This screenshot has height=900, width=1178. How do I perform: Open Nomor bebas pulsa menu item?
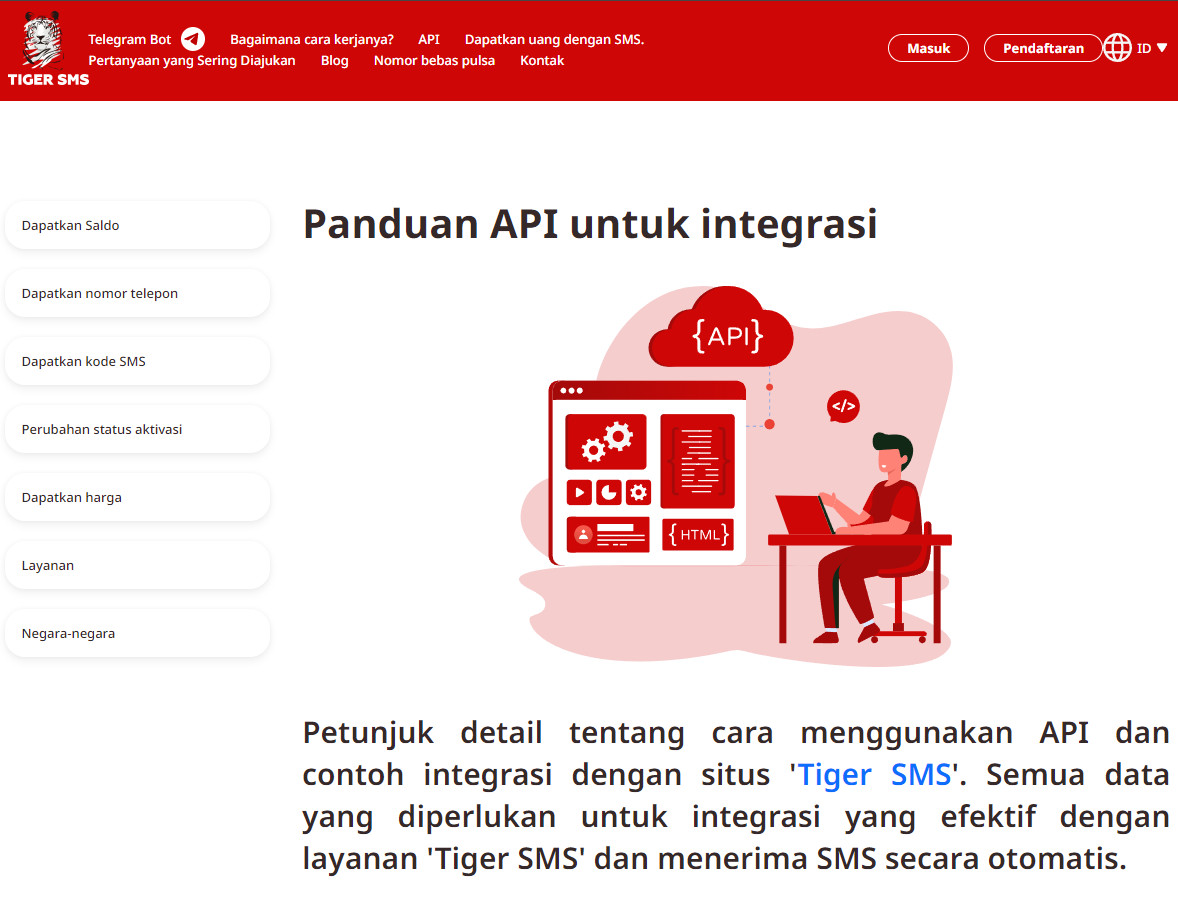(434, 60)
